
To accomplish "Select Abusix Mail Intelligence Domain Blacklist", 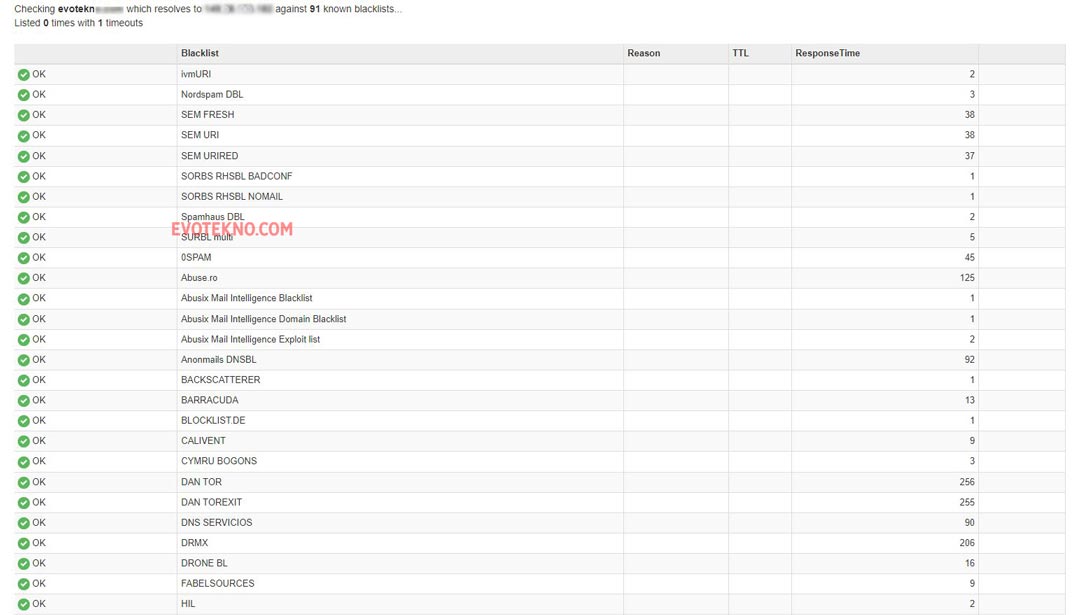I will coord(264,319).
